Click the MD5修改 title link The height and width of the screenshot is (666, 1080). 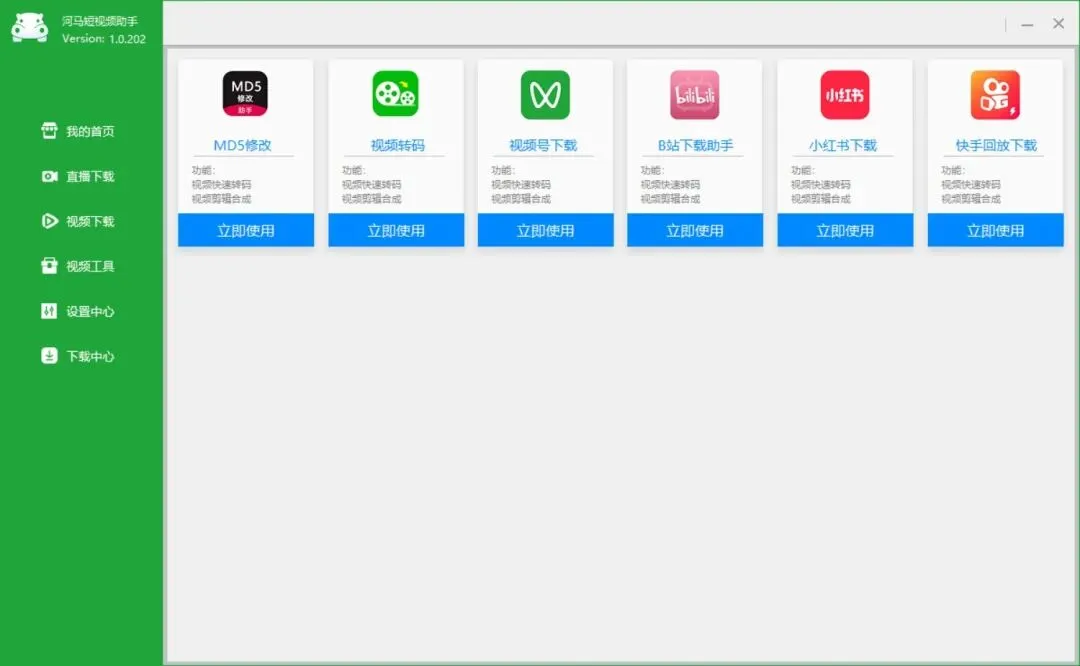coord(242,145)
